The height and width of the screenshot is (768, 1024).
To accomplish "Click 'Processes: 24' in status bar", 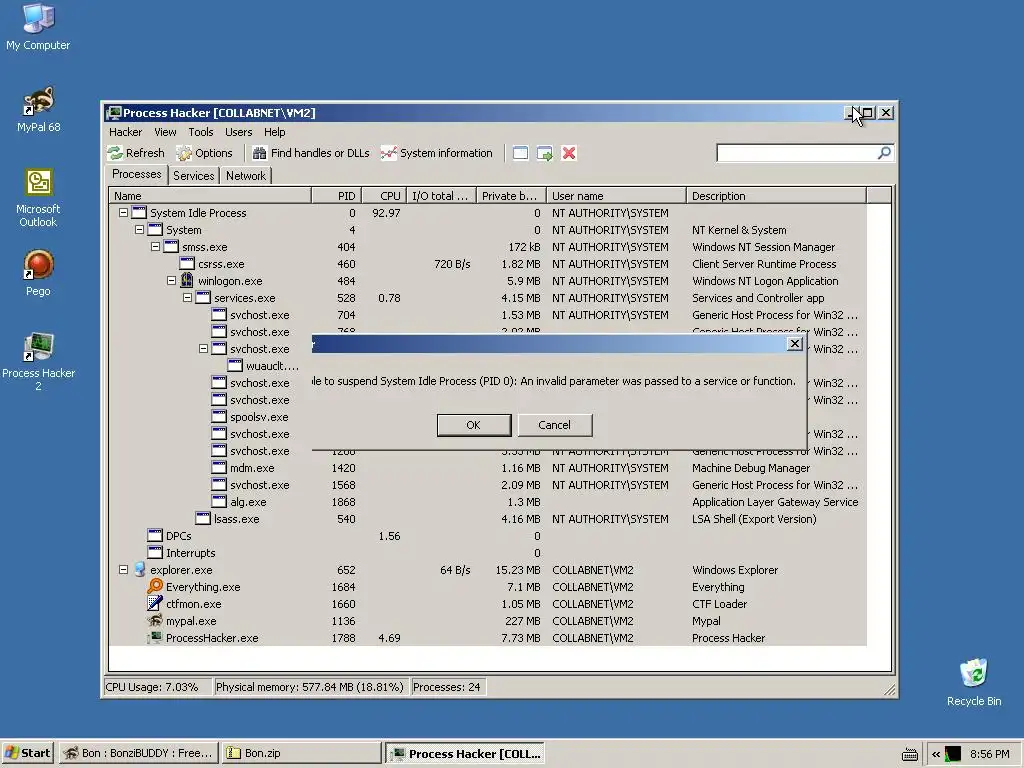I will click(x=448, y=687).
